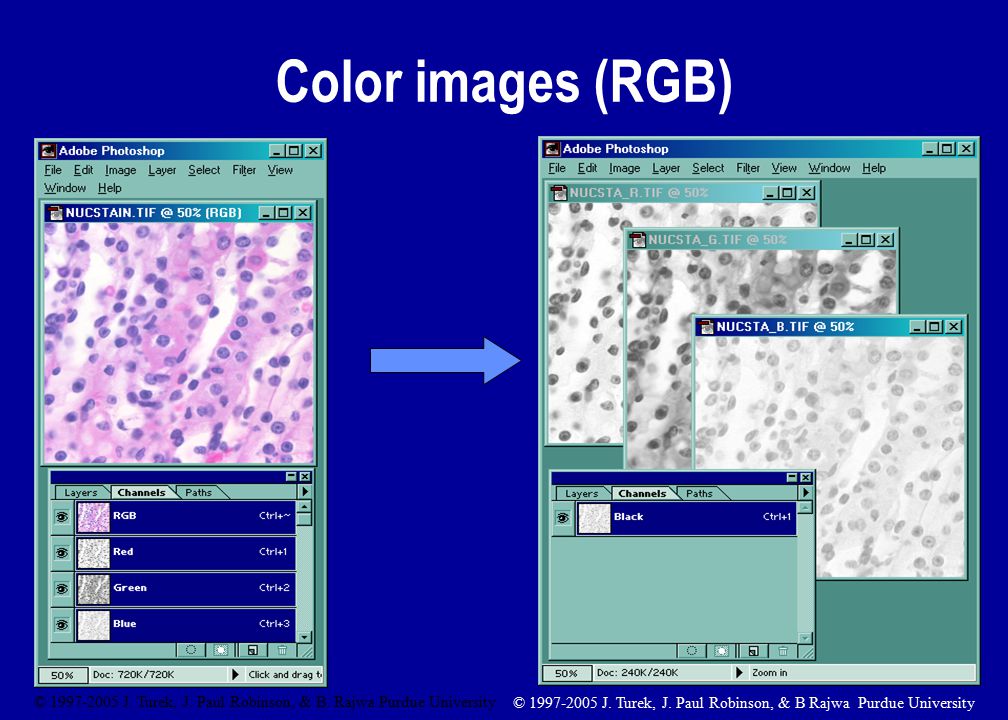This screenshot has width=1008, height=720.
Task: Click right Adobe Photoshop title bar icon
Action: click(x=552, y=149)
